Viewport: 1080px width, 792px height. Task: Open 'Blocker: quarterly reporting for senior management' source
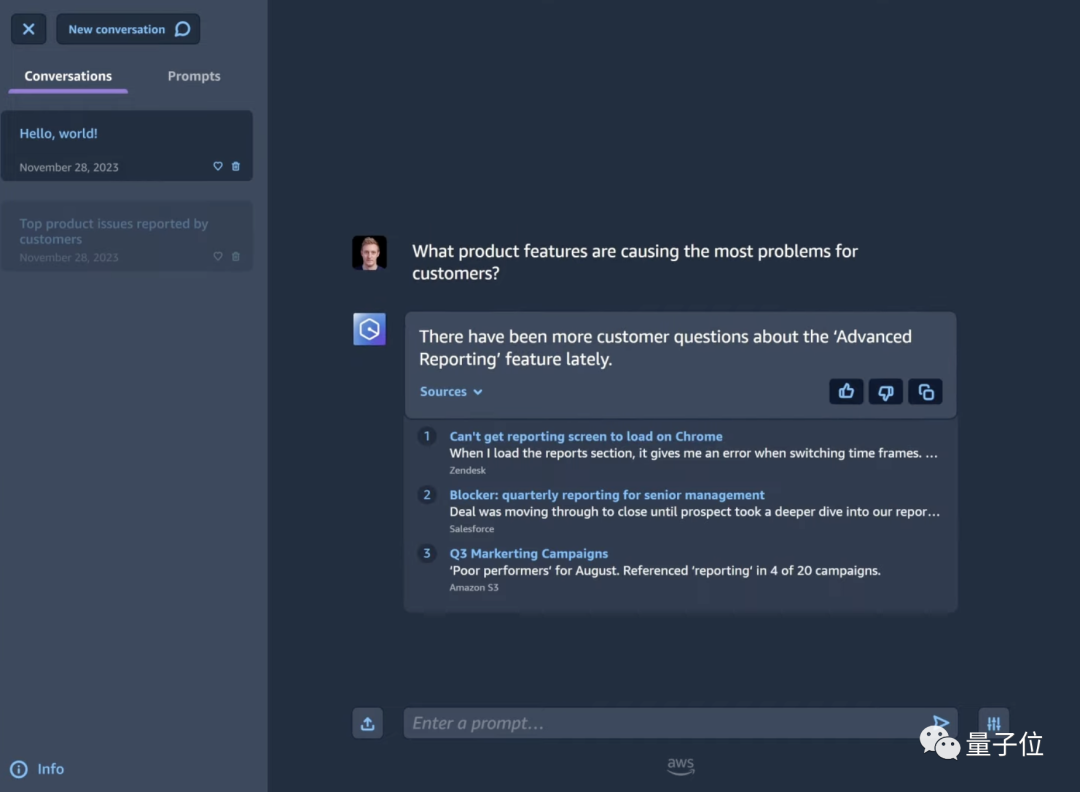click(x=607, y=495)
